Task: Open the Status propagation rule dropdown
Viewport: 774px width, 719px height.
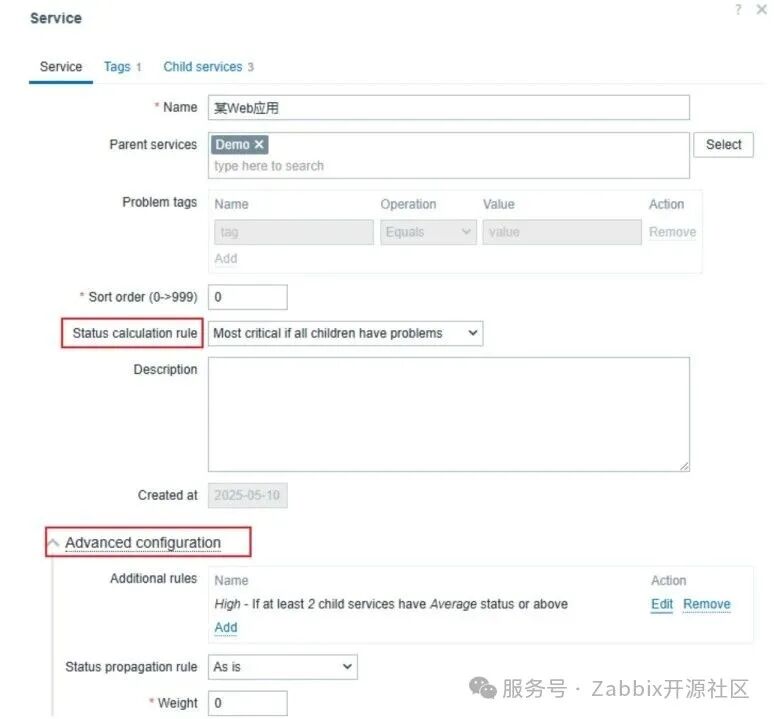Action: (x=283, y=667)
